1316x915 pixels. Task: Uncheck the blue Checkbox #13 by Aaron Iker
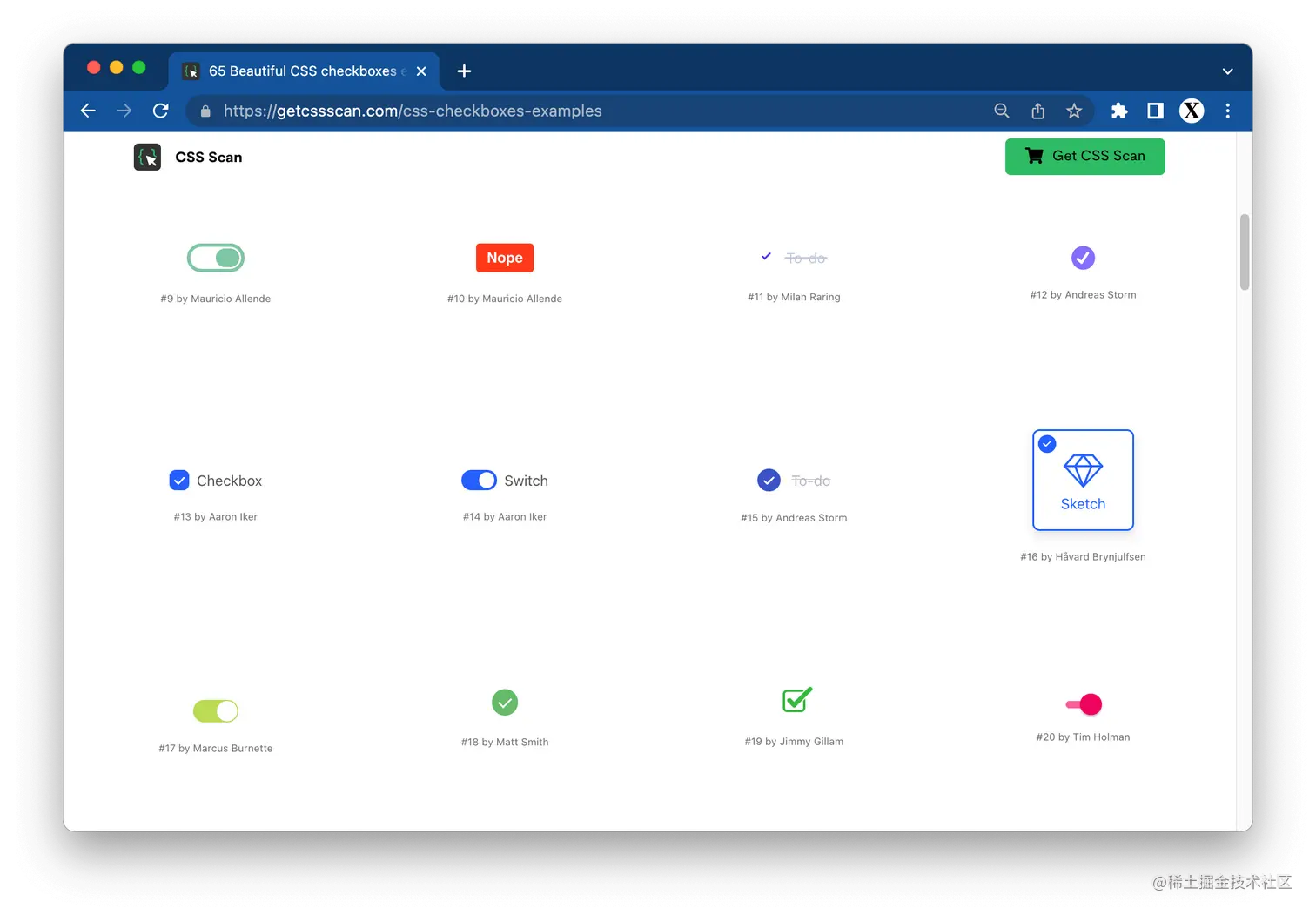(179, 481)
